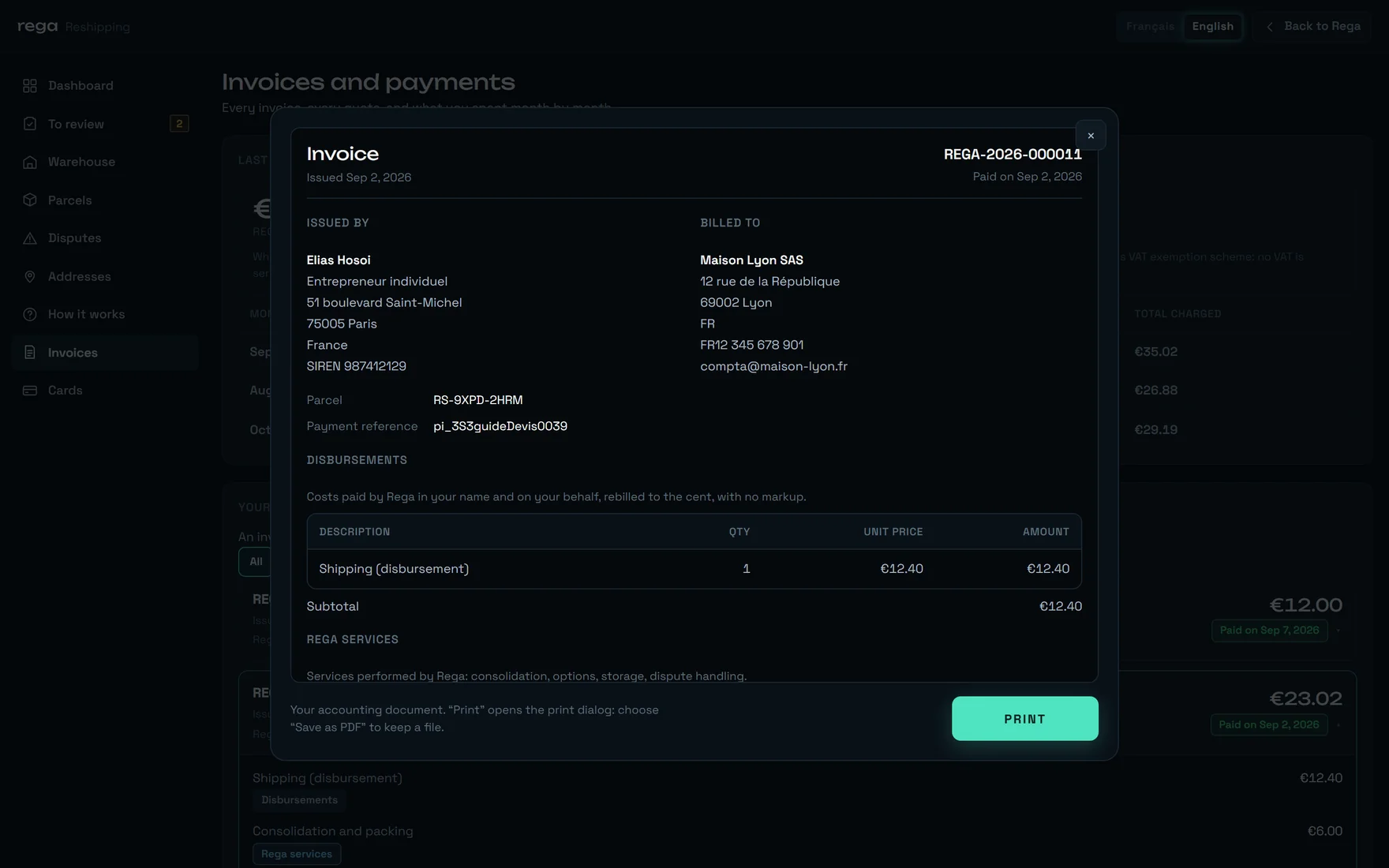This screenshot has height=868, width=1389.
Task: Click the Shipping (disbursement) table row
Action: coord(694,569)
